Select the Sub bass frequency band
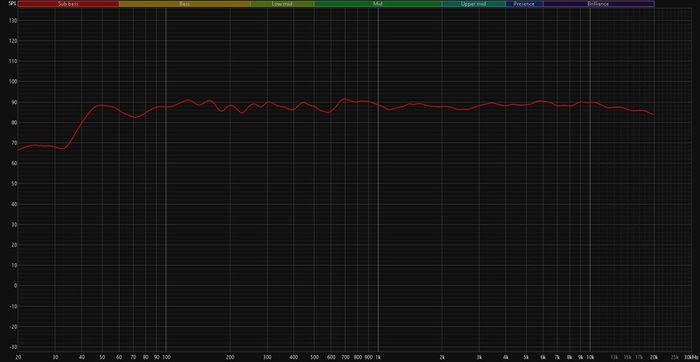700x362 pixels. click(x=68, y=4)
